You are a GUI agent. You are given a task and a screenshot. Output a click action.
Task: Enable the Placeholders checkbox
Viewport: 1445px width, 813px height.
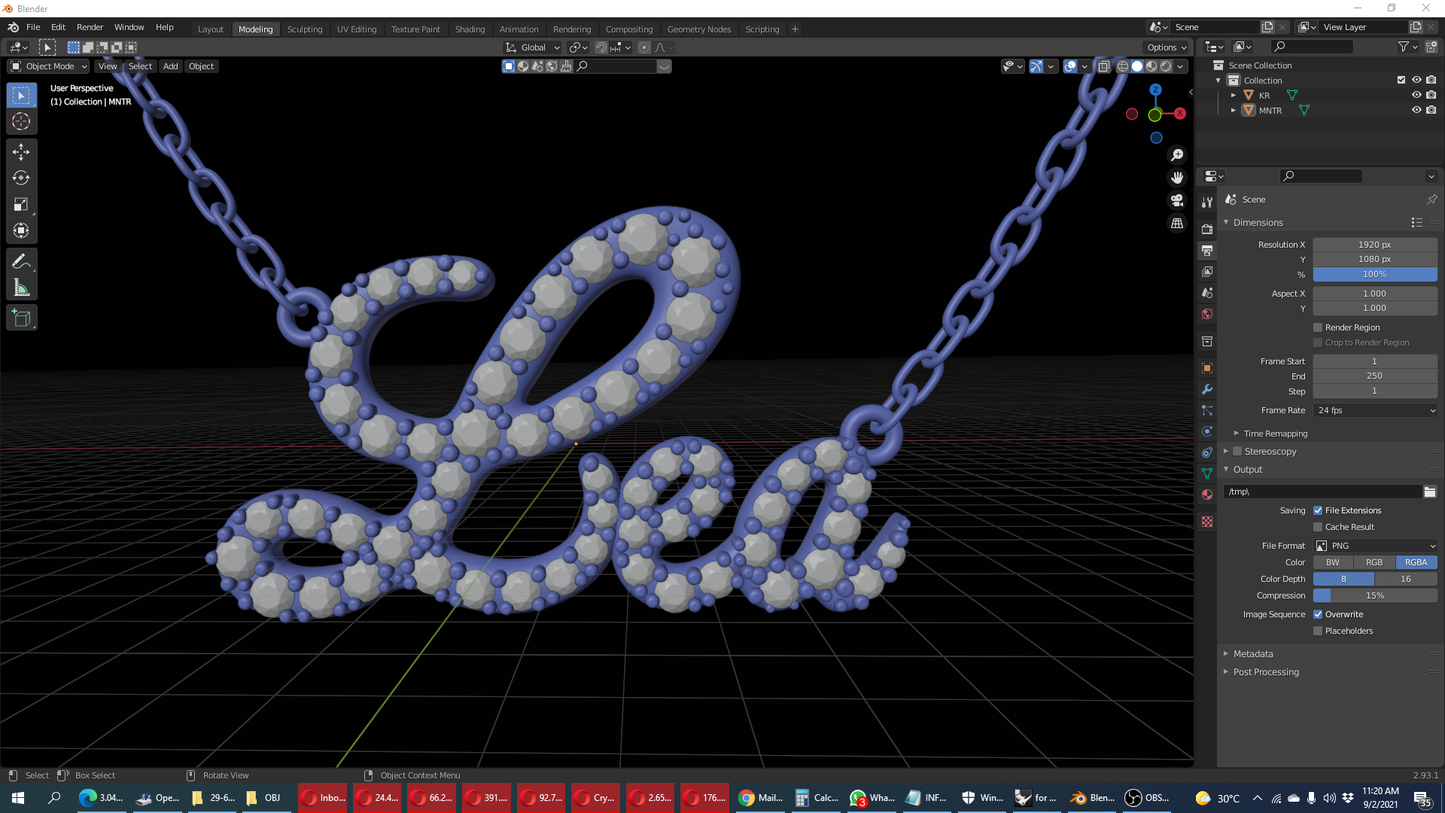click(1318, 631)
